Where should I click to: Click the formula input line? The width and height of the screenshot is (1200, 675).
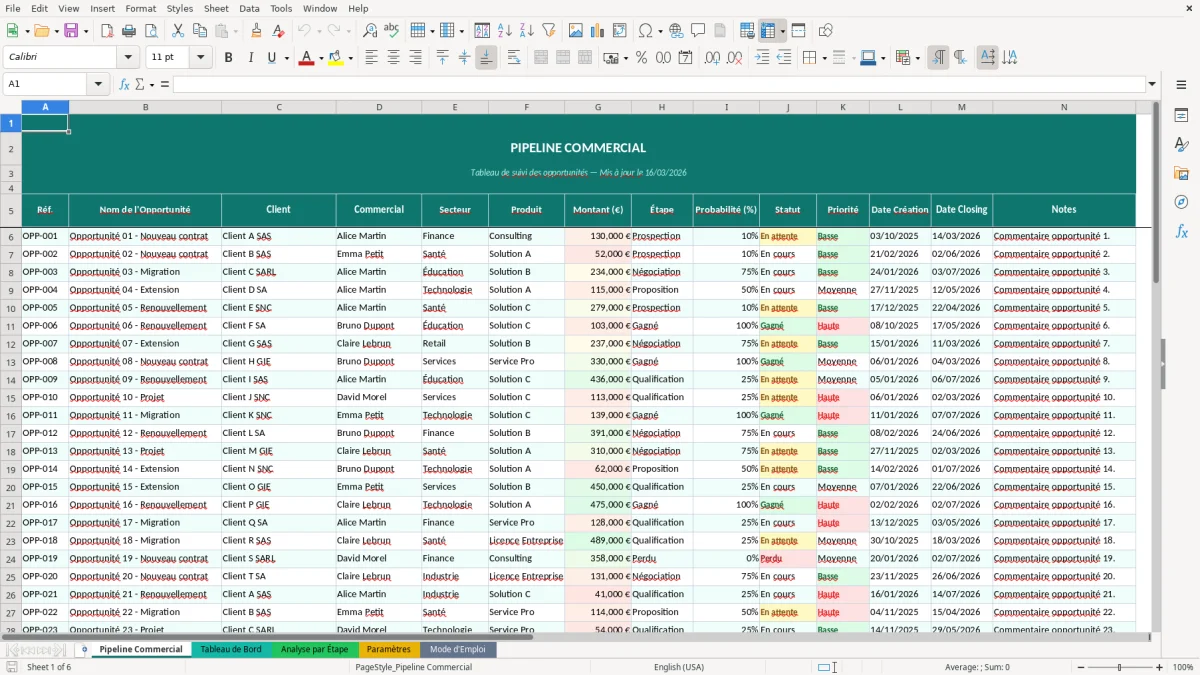point(659,84)
